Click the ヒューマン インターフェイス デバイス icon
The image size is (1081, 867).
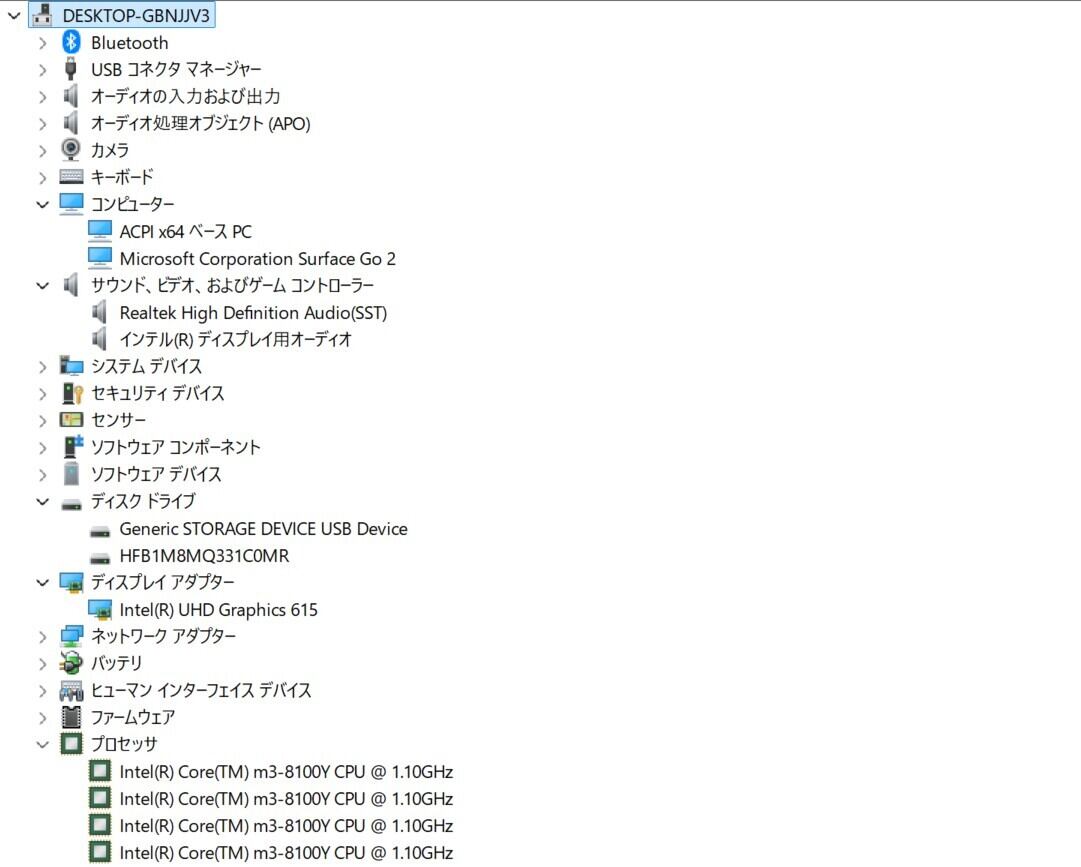tap(71, 691)
